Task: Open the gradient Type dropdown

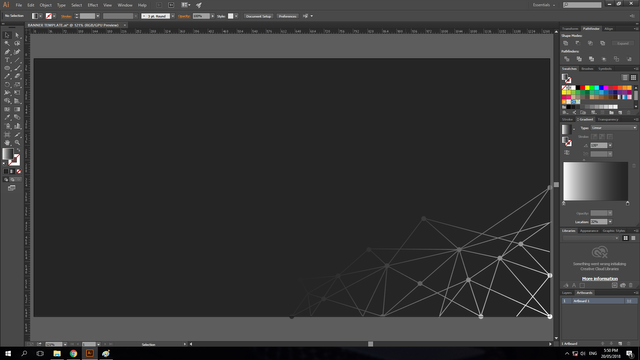Action: (613, 128)
